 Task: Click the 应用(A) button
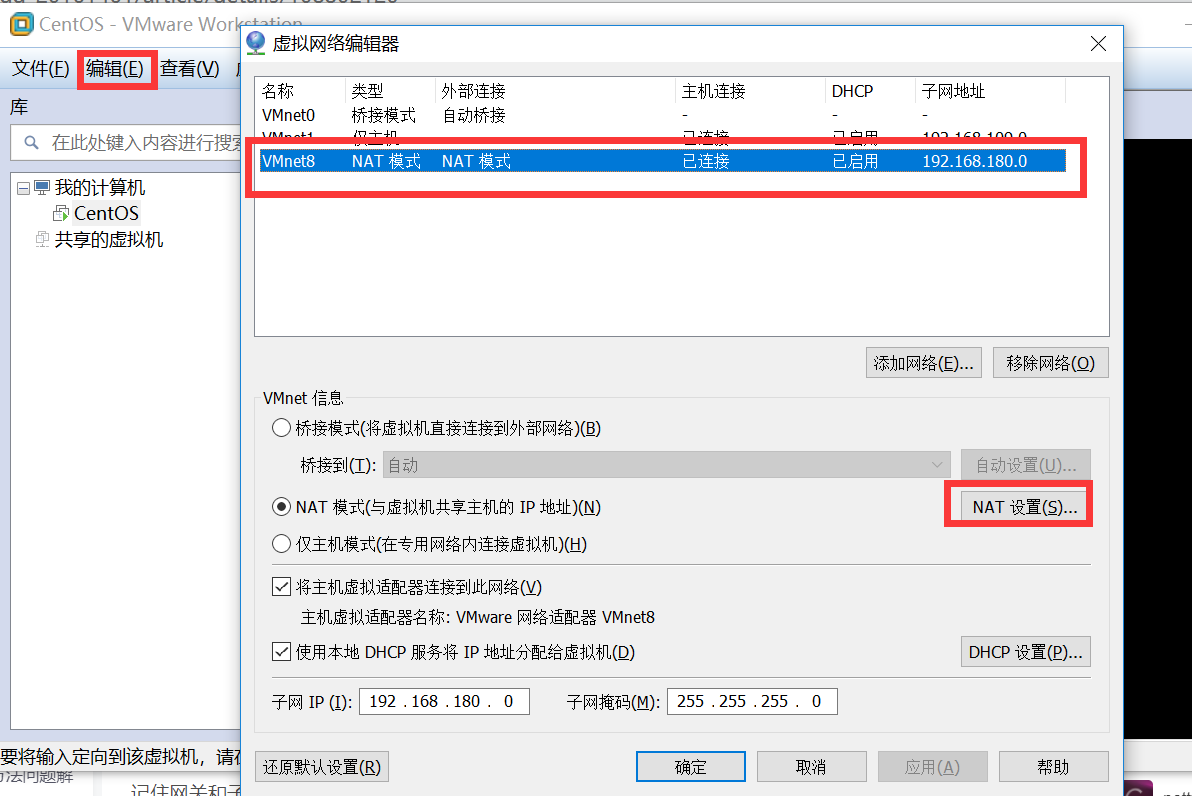tap(932, 767)
